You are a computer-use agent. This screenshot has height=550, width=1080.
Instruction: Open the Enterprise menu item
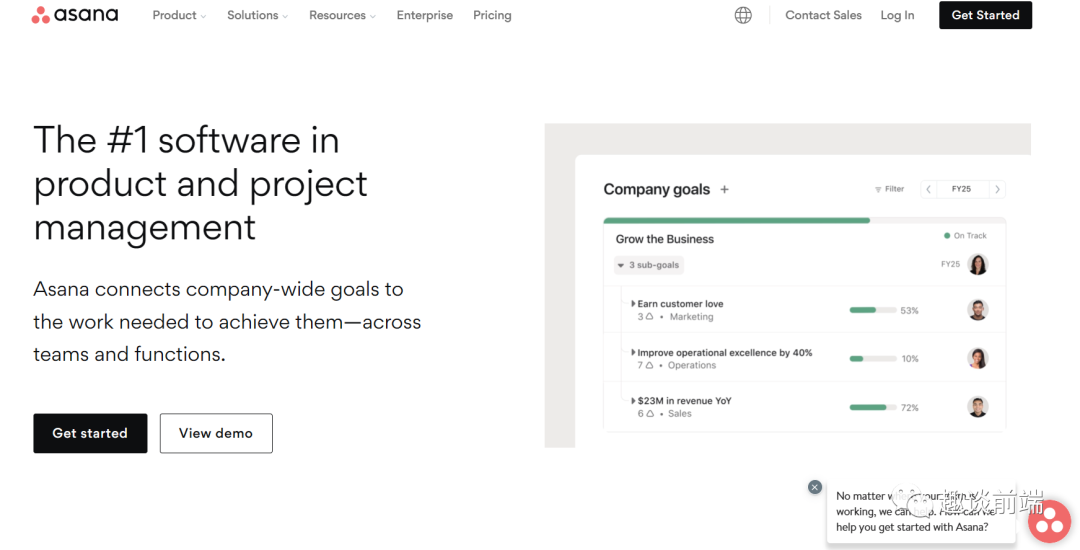[424, 15]
